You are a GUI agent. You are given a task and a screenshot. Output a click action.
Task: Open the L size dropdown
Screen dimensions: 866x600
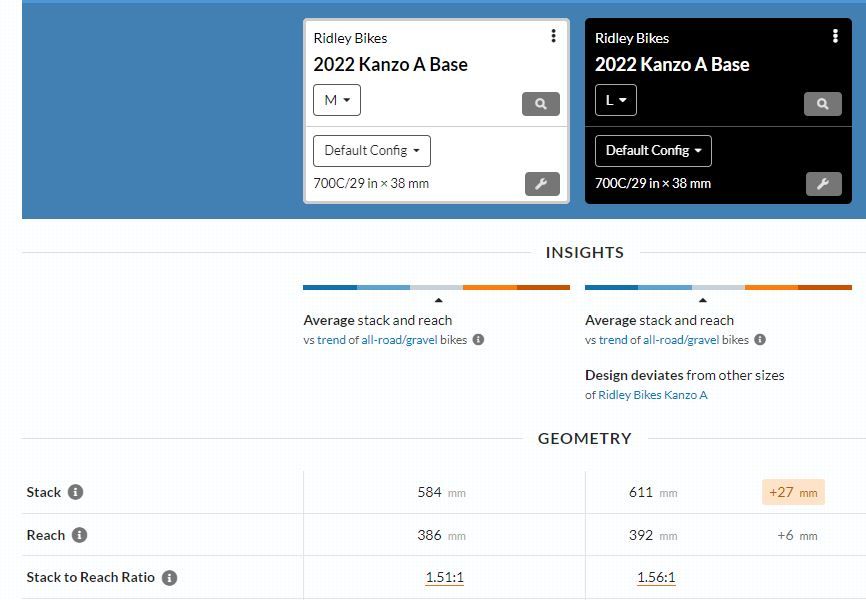616,100
